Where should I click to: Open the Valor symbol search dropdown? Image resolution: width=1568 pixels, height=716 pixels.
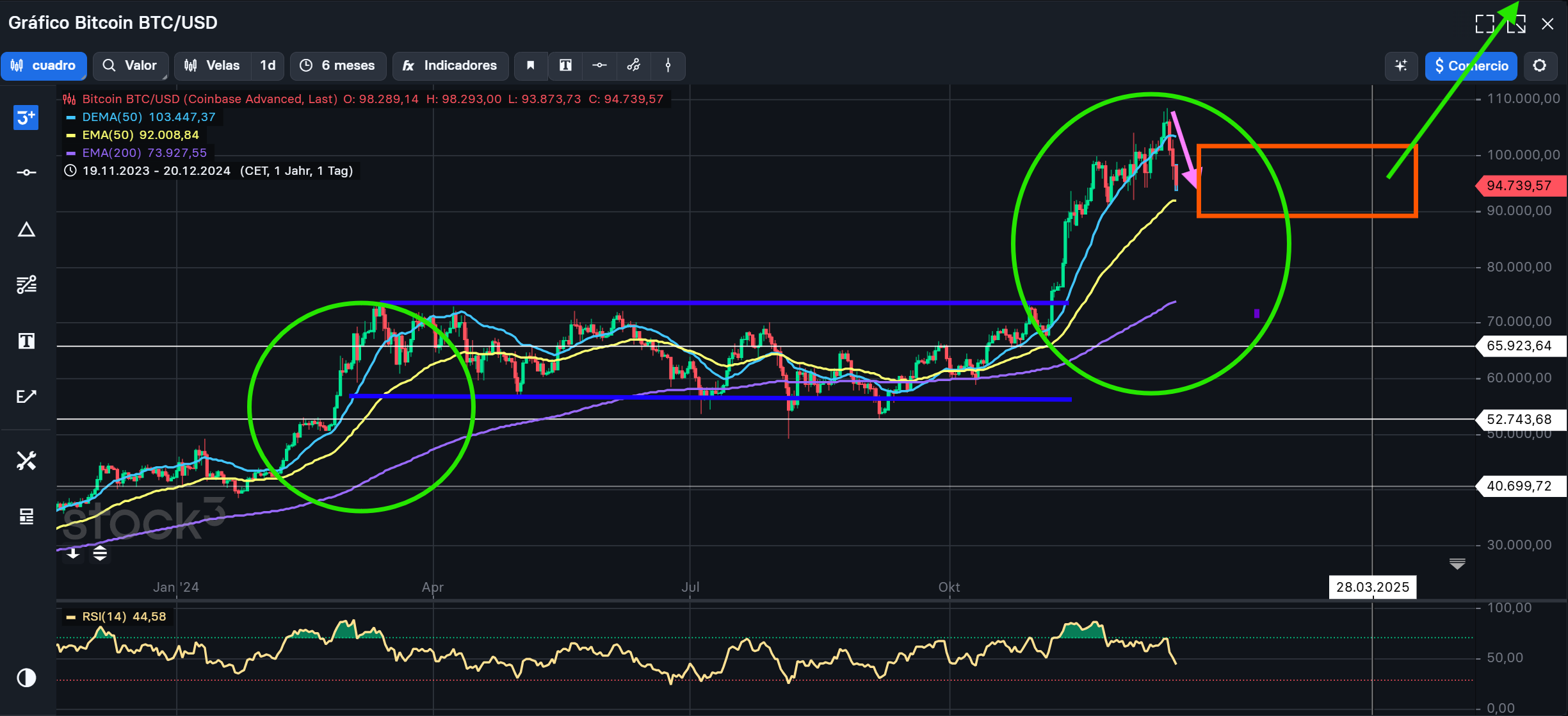coord(131,66)
